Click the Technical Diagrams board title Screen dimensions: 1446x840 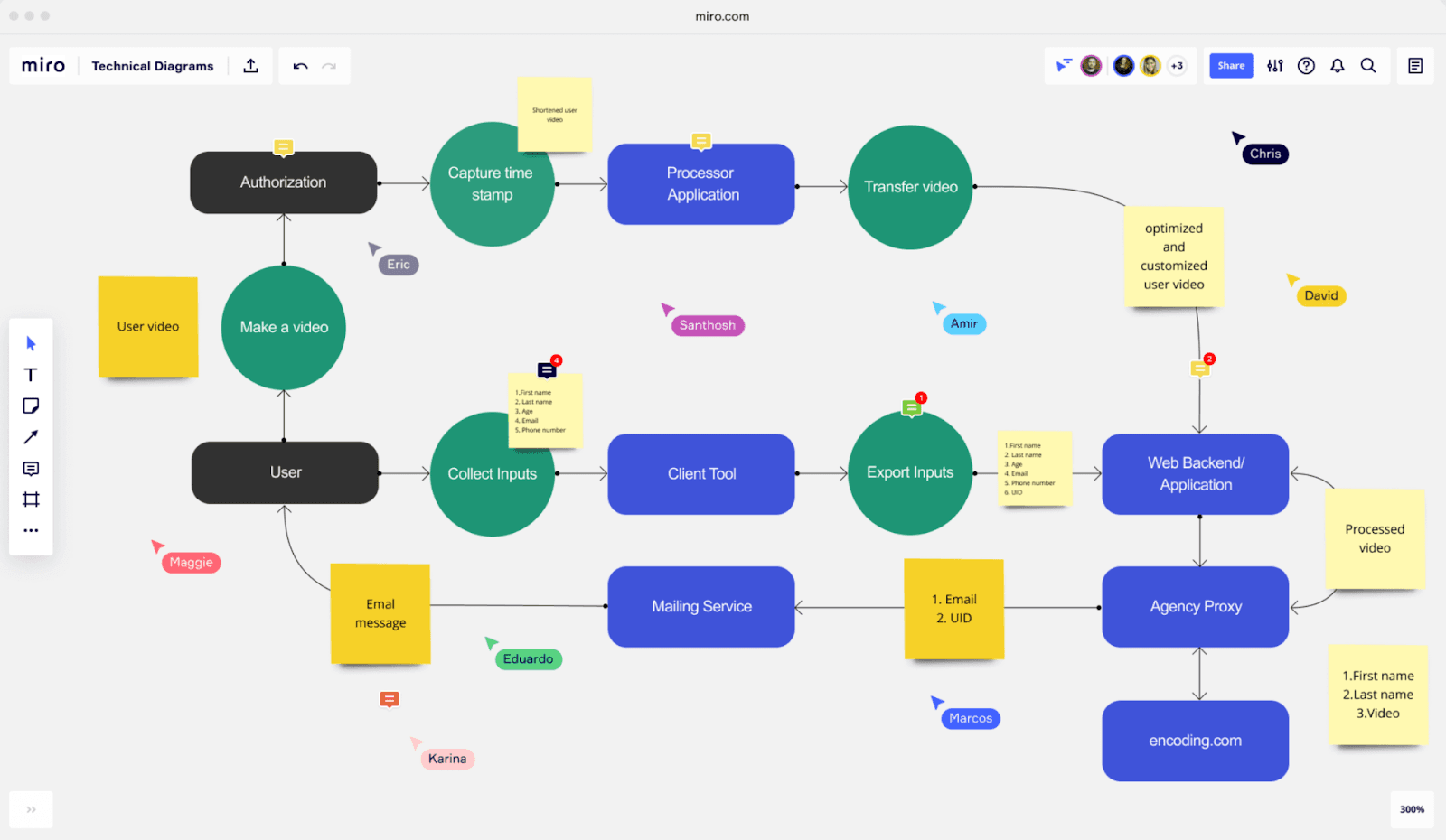pos(153,66)
